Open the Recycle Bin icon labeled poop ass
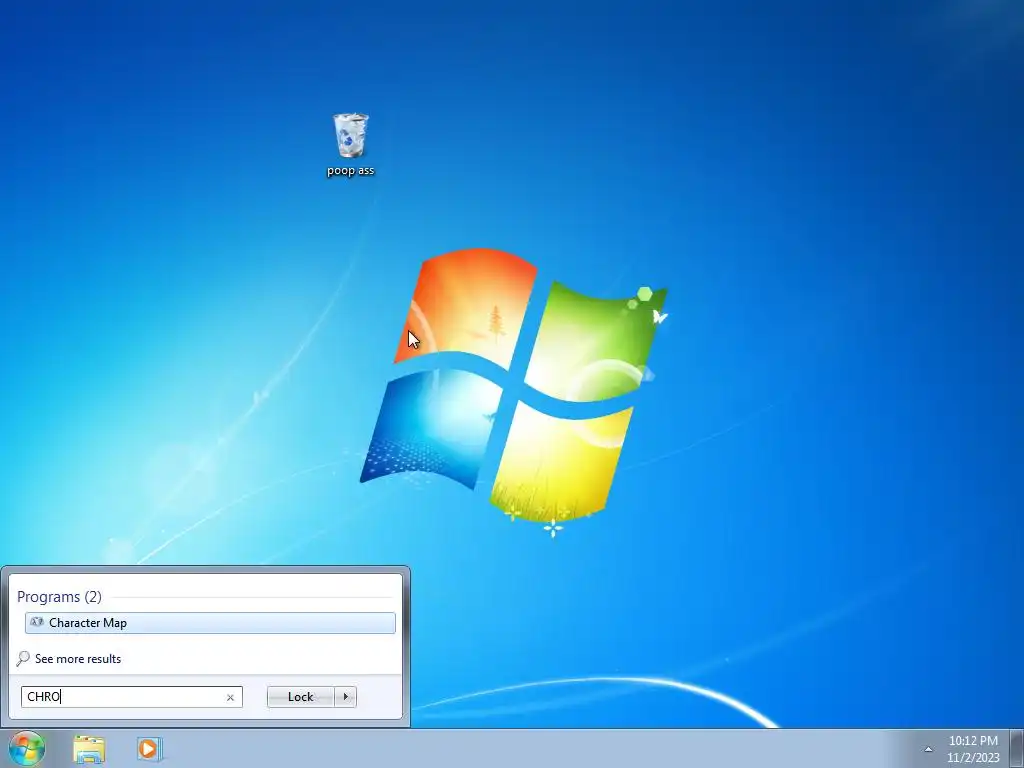The width and height of the screenshot is (1024, 768). pyautogui.click(x=351, y=144)
